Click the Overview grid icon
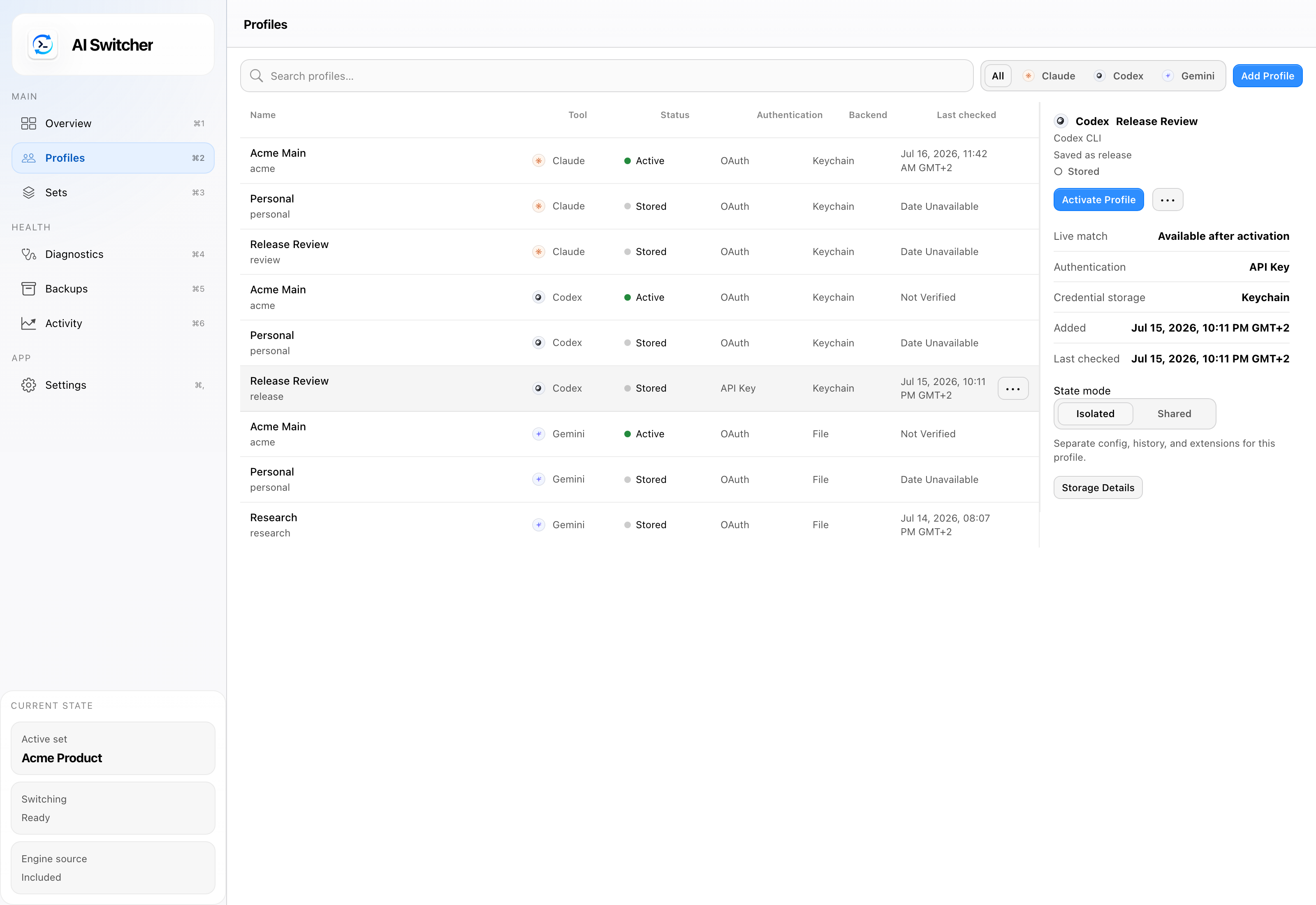The width and height of the screenshot is (1316, 905). tap(28, 123)
